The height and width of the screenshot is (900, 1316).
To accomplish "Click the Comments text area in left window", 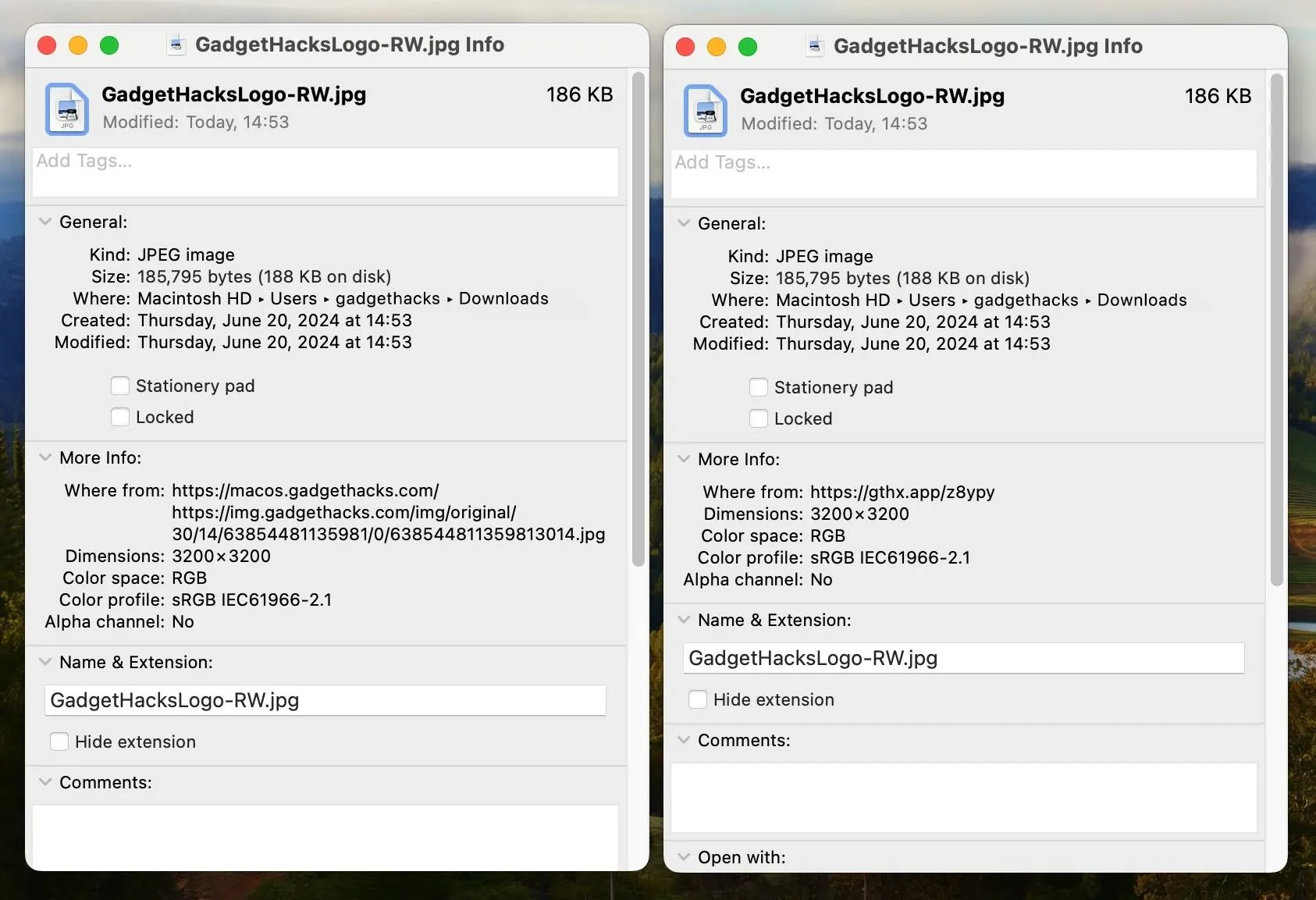I will point(325,837).
